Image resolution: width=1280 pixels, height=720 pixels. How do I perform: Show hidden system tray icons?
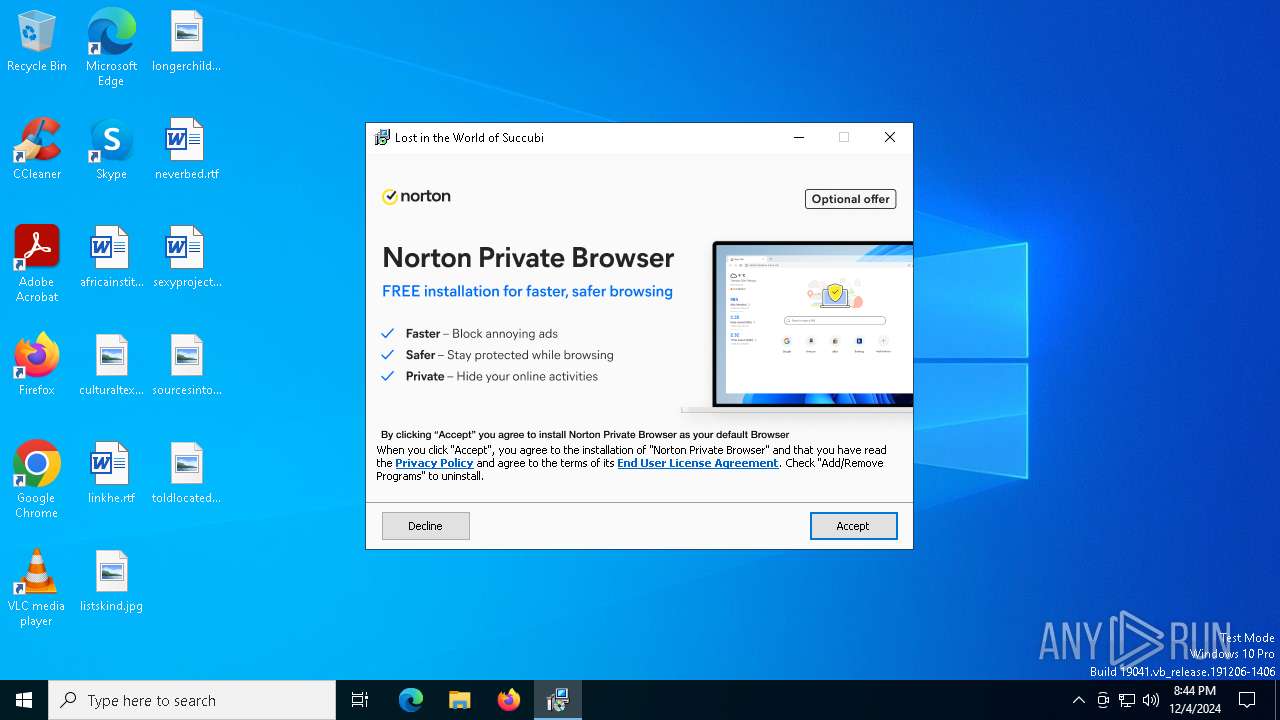click(1078, 700)
